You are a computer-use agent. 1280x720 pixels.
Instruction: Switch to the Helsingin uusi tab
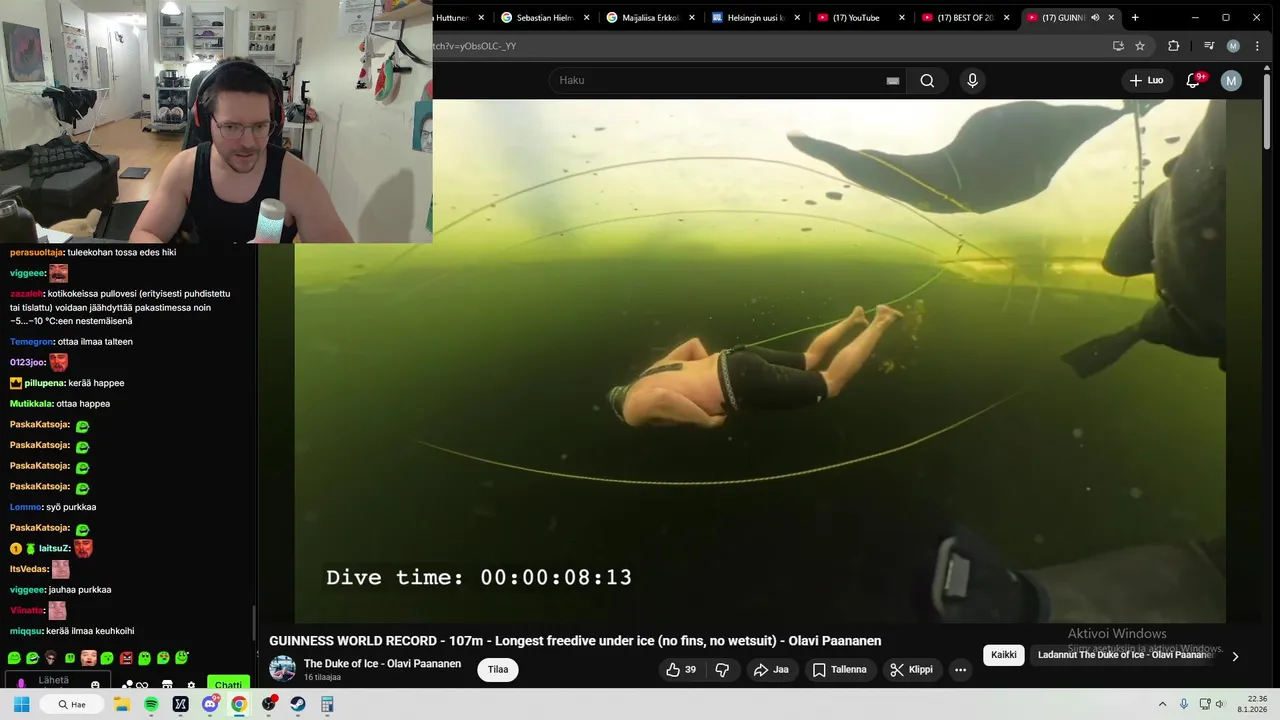[755, 18]
